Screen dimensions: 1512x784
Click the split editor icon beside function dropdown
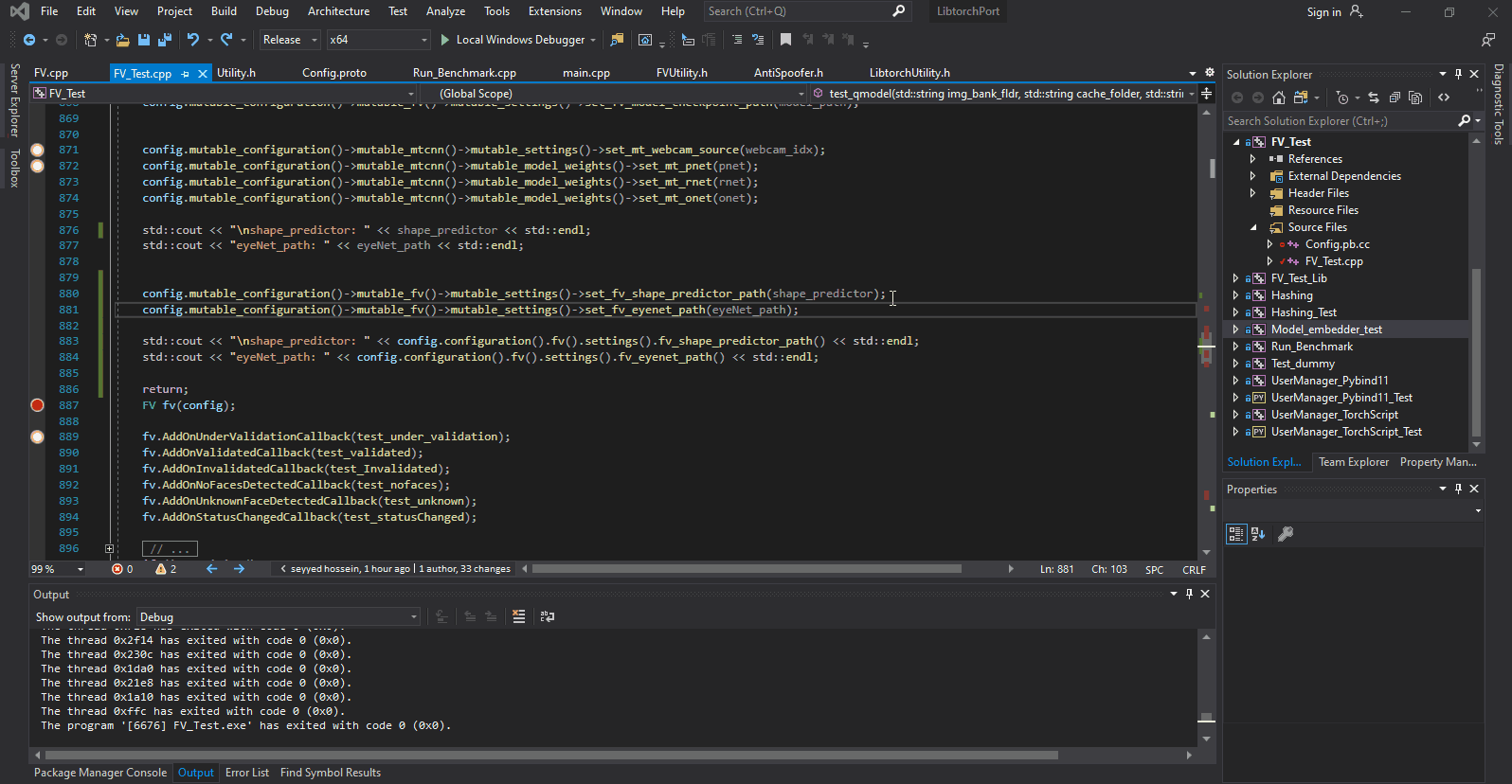pos(1206,94)
